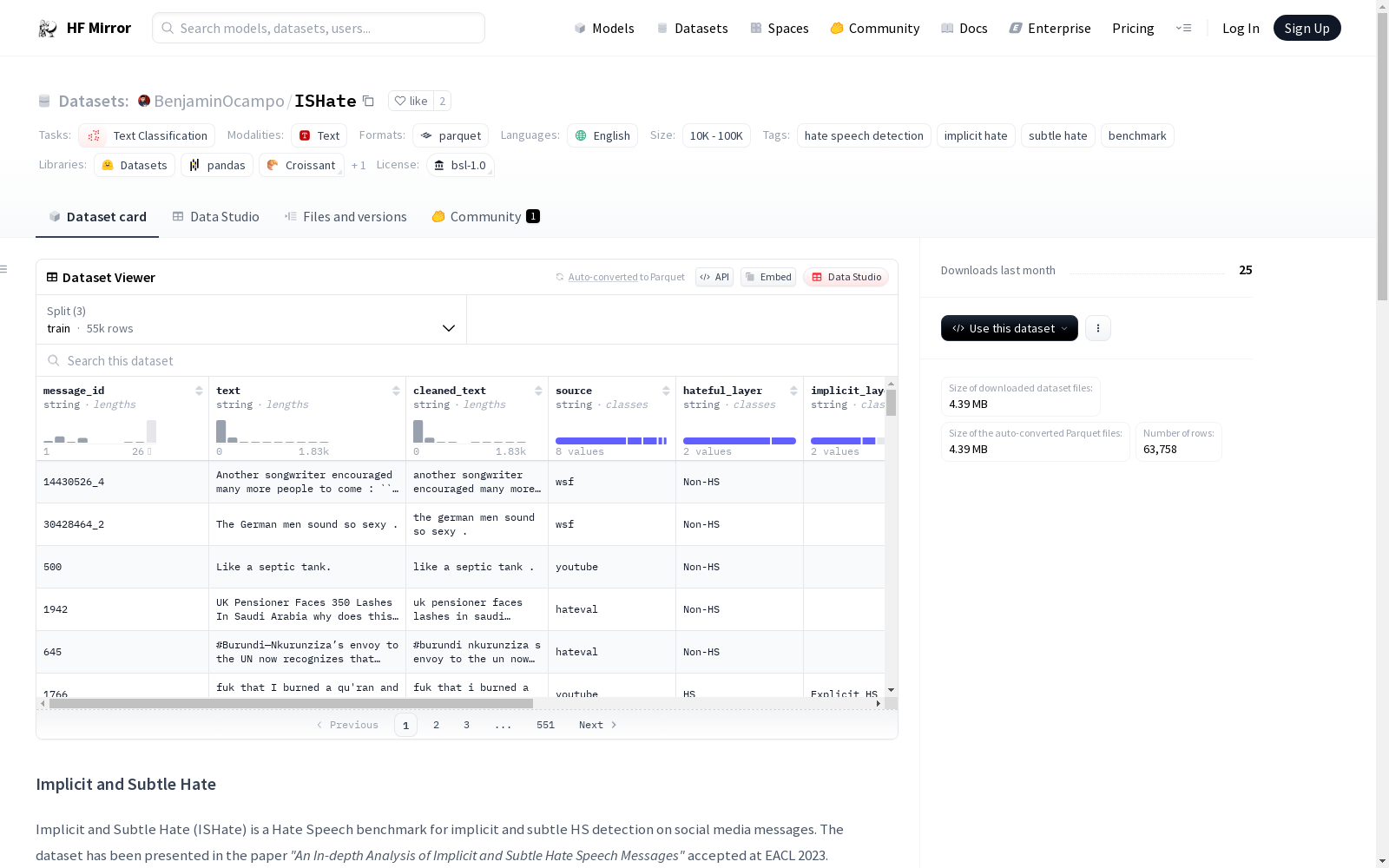This screenshot has width=1389, height=868.
Task: Click the parquet format tag
Action: click(451, 135)
